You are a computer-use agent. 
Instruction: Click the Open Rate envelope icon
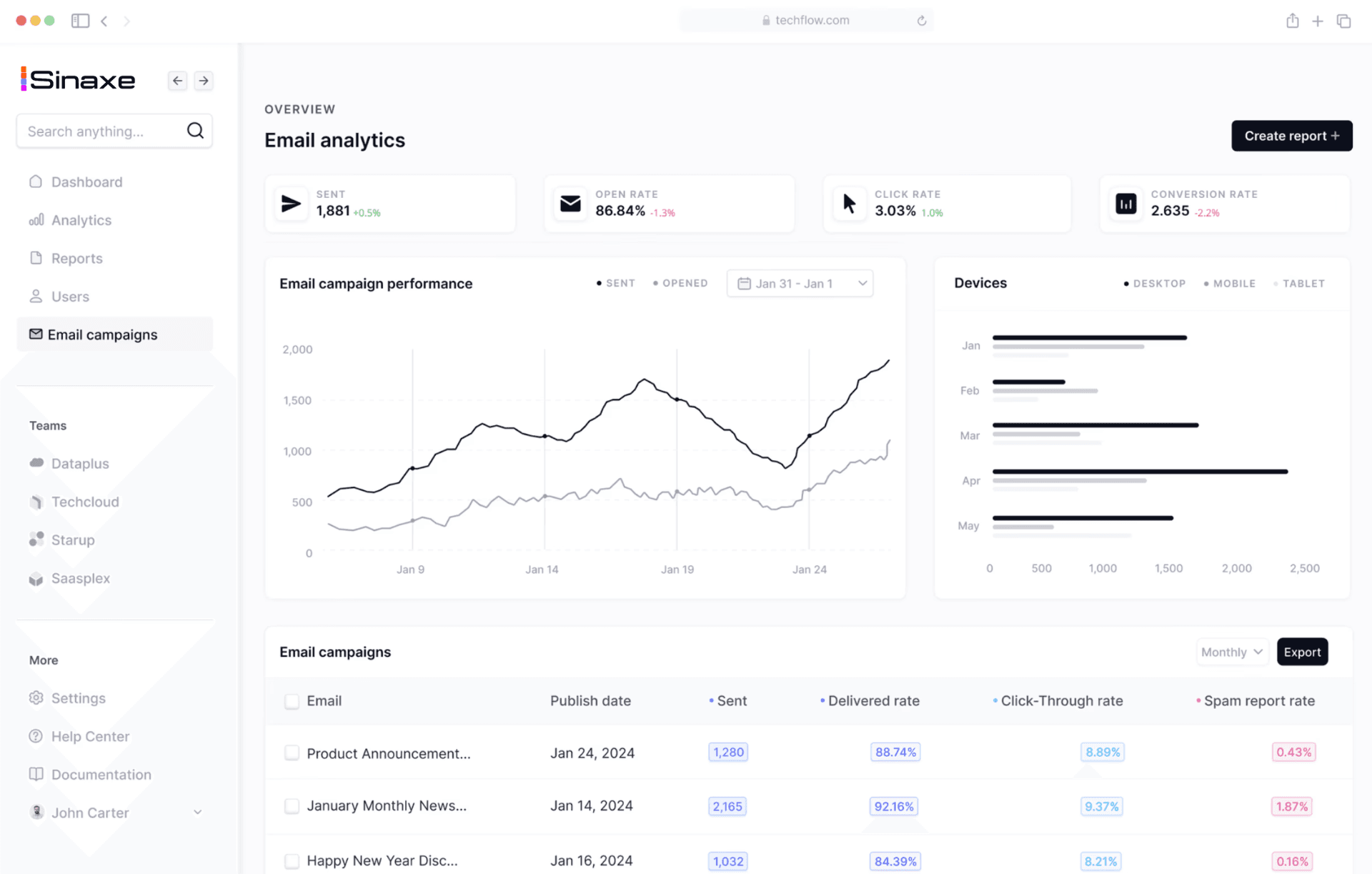pyautogui.click(x=570, y=204)
